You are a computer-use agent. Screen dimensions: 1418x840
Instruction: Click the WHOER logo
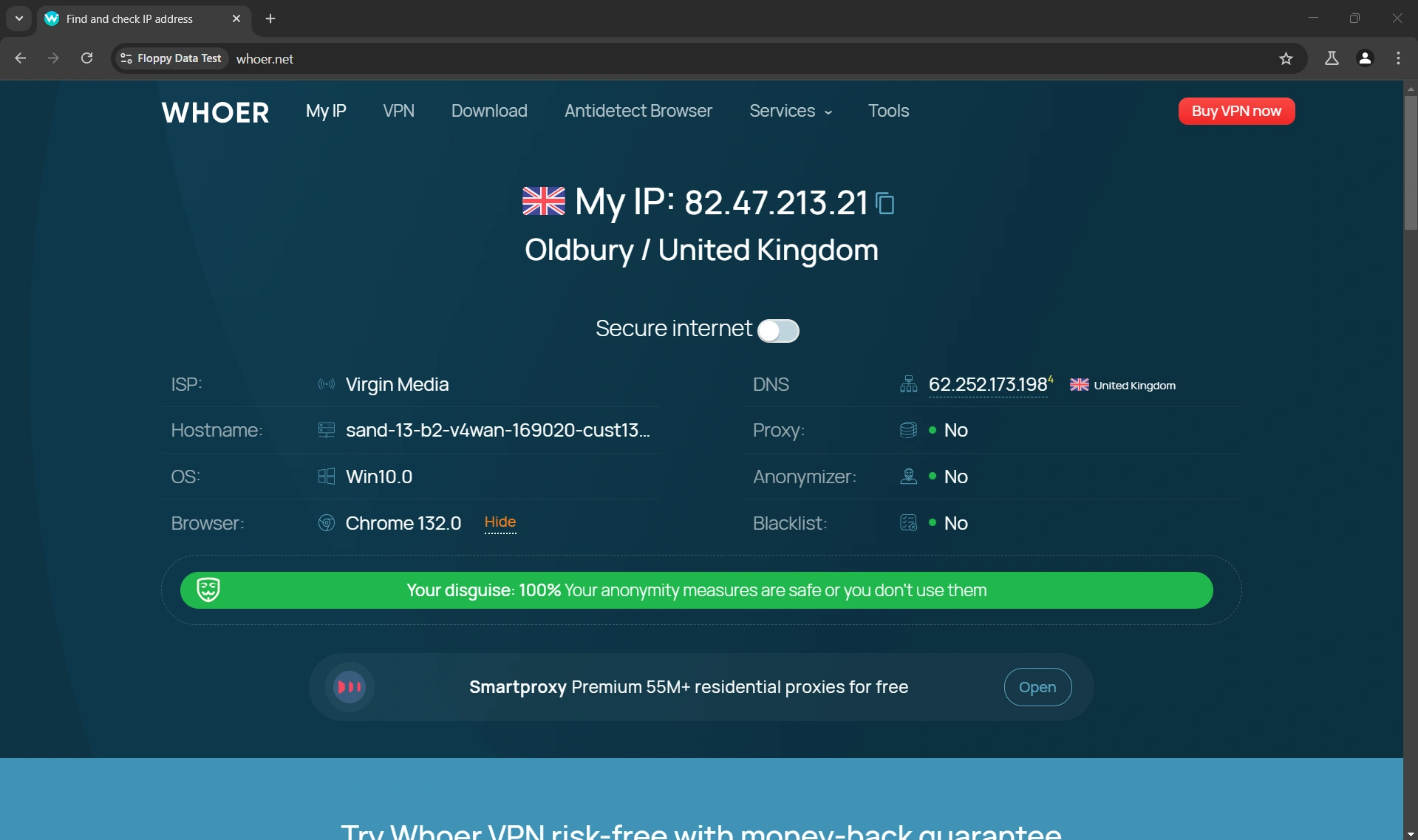215,112
